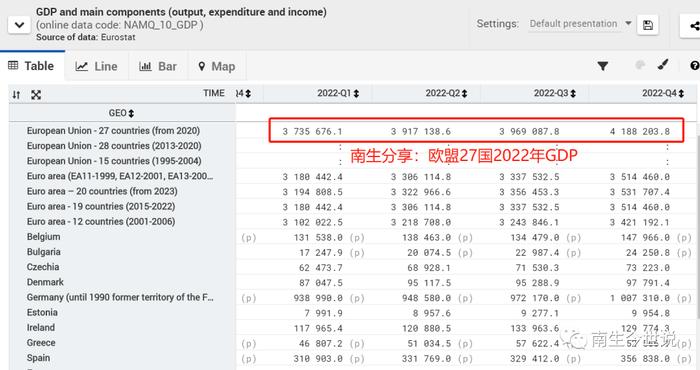This screenshot has height=370, width=700.
Task: Select the Estonia row label
Action: (x=42, y=313)
